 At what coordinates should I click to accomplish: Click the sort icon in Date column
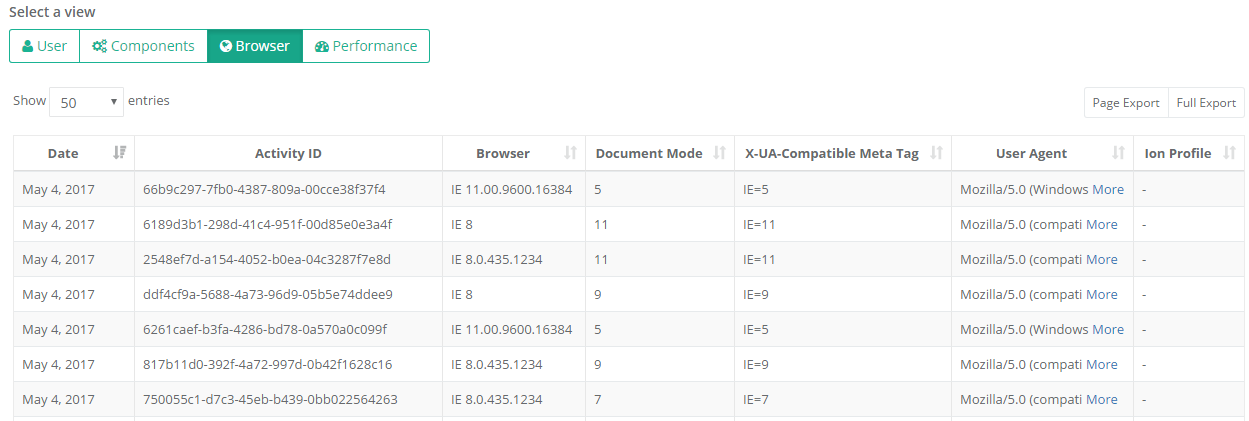(120, 153)
